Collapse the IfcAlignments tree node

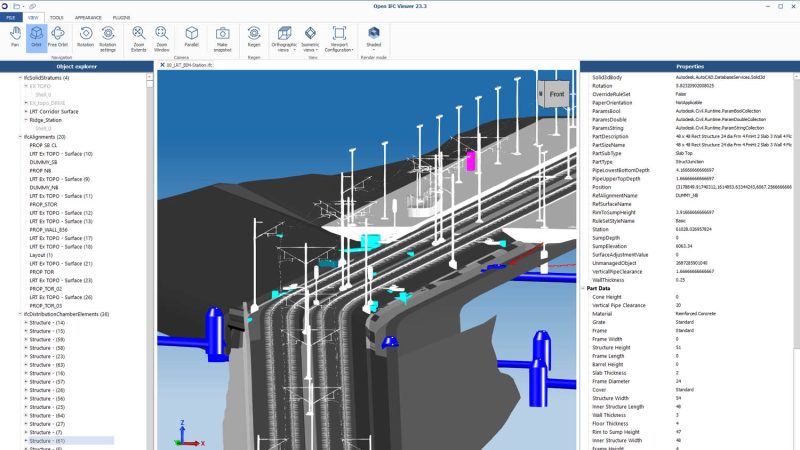(20, 137)
